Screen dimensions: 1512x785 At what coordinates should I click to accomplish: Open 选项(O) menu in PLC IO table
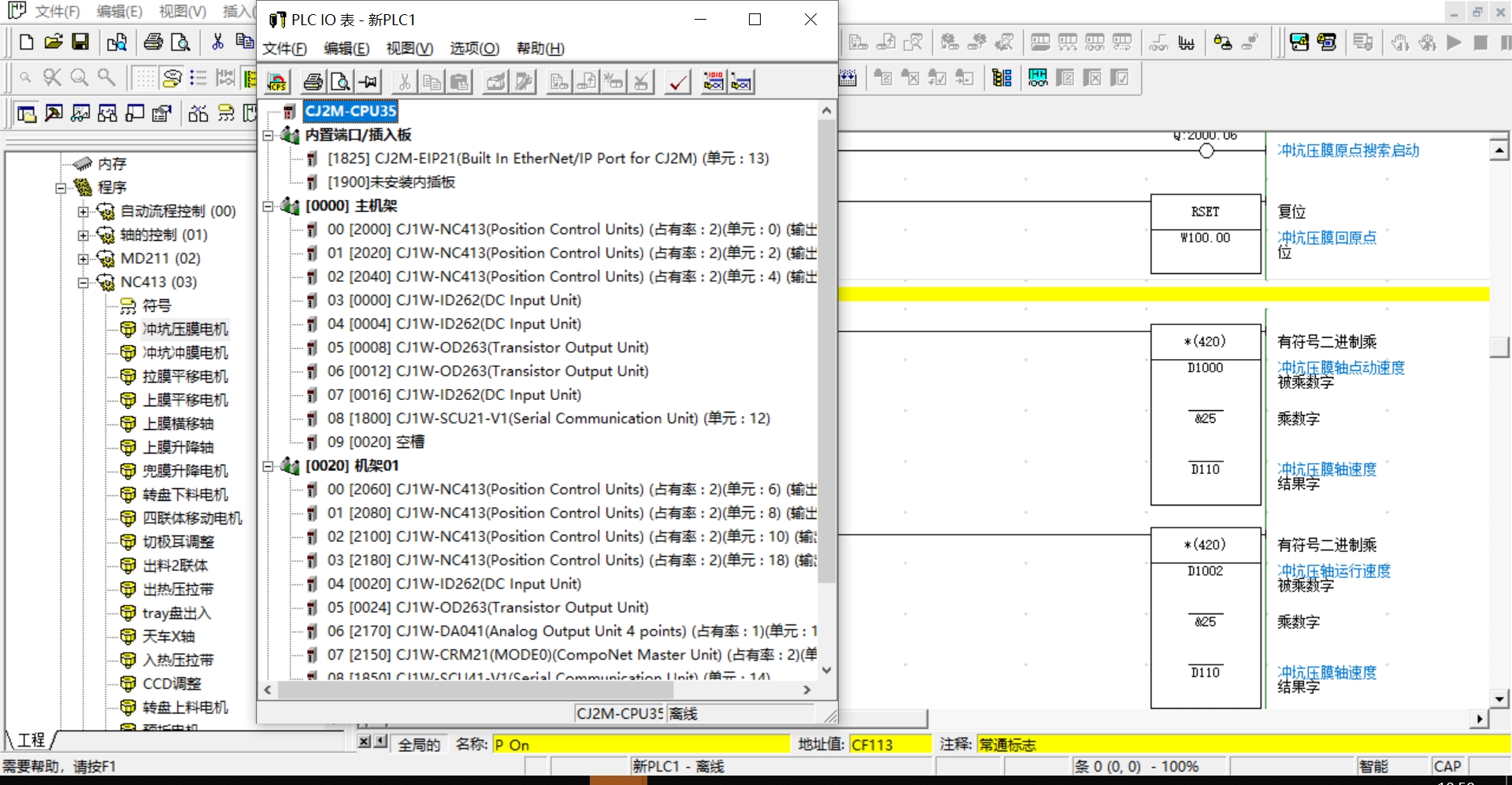[474, 49]
